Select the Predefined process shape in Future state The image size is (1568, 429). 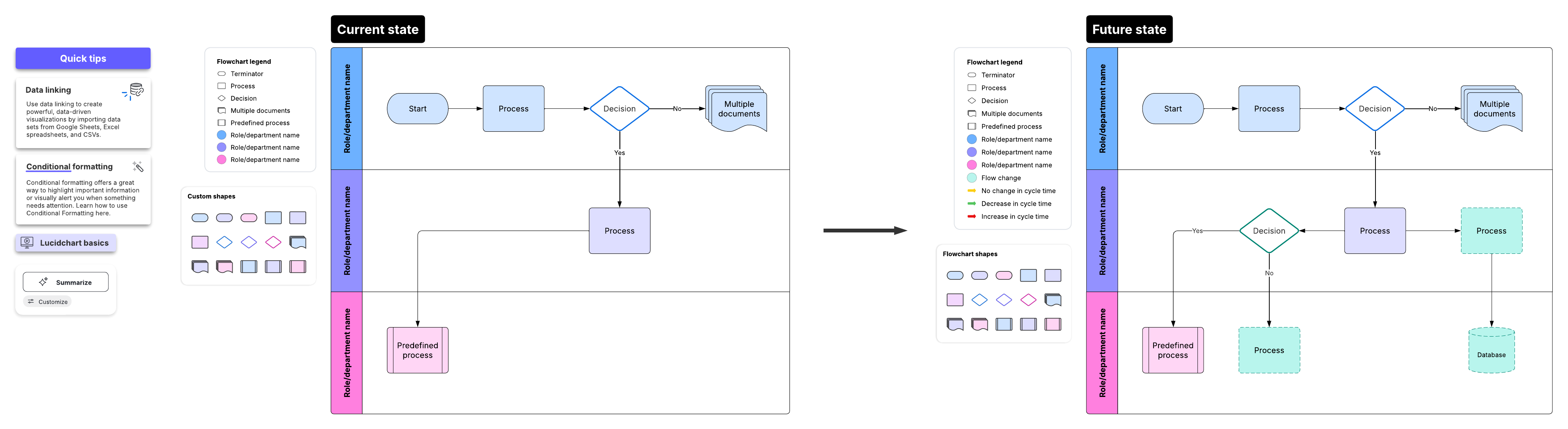[1172, 350]
